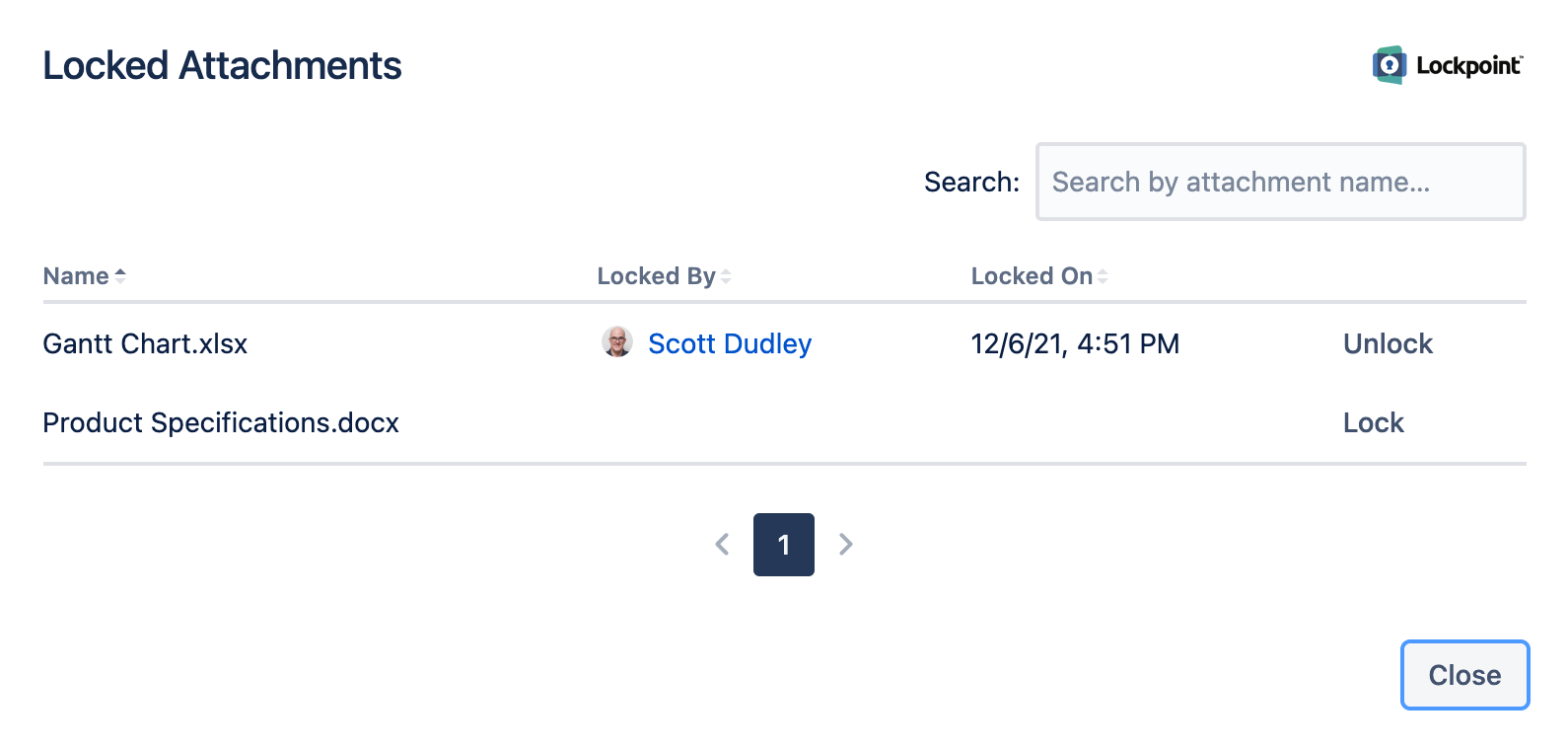The image size is (1568, 748).
Task: Click the Locked On column header
Action: pyautogui.click(x=1032, y=276)
